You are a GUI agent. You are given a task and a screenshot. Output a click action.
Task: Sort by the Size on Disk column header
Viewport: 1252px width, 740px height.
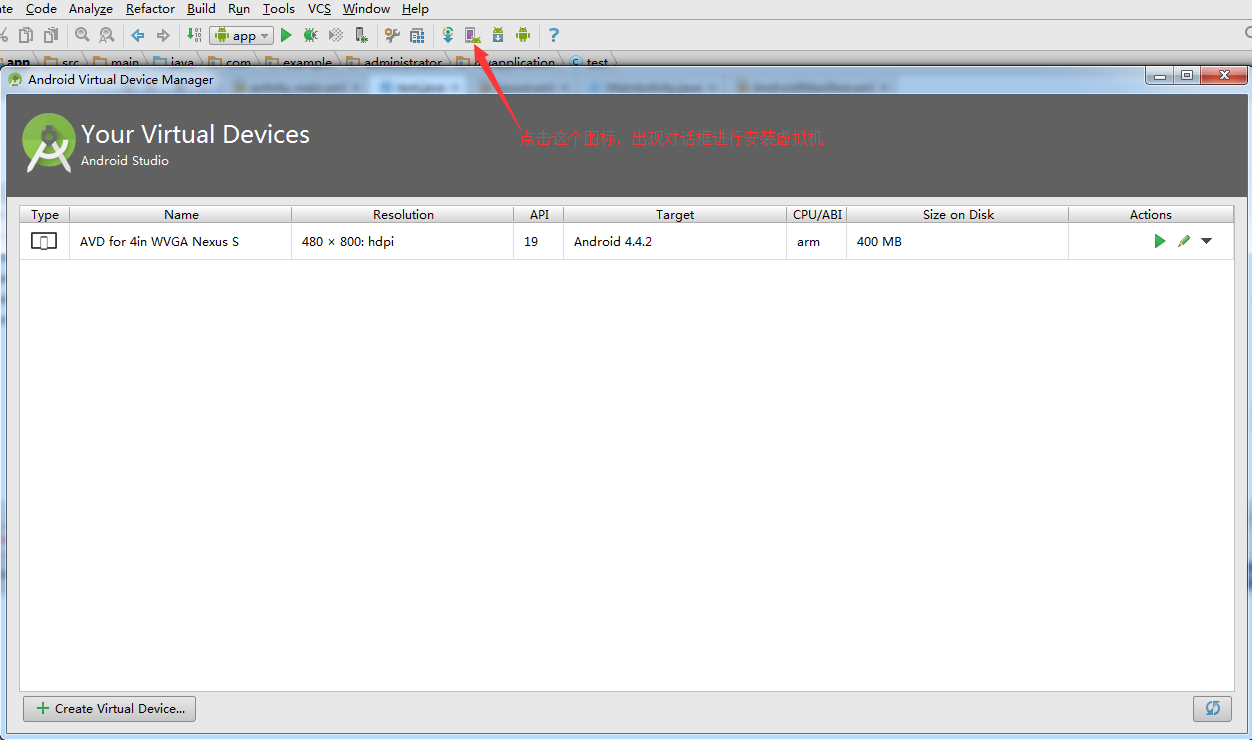tap(958, 214)
